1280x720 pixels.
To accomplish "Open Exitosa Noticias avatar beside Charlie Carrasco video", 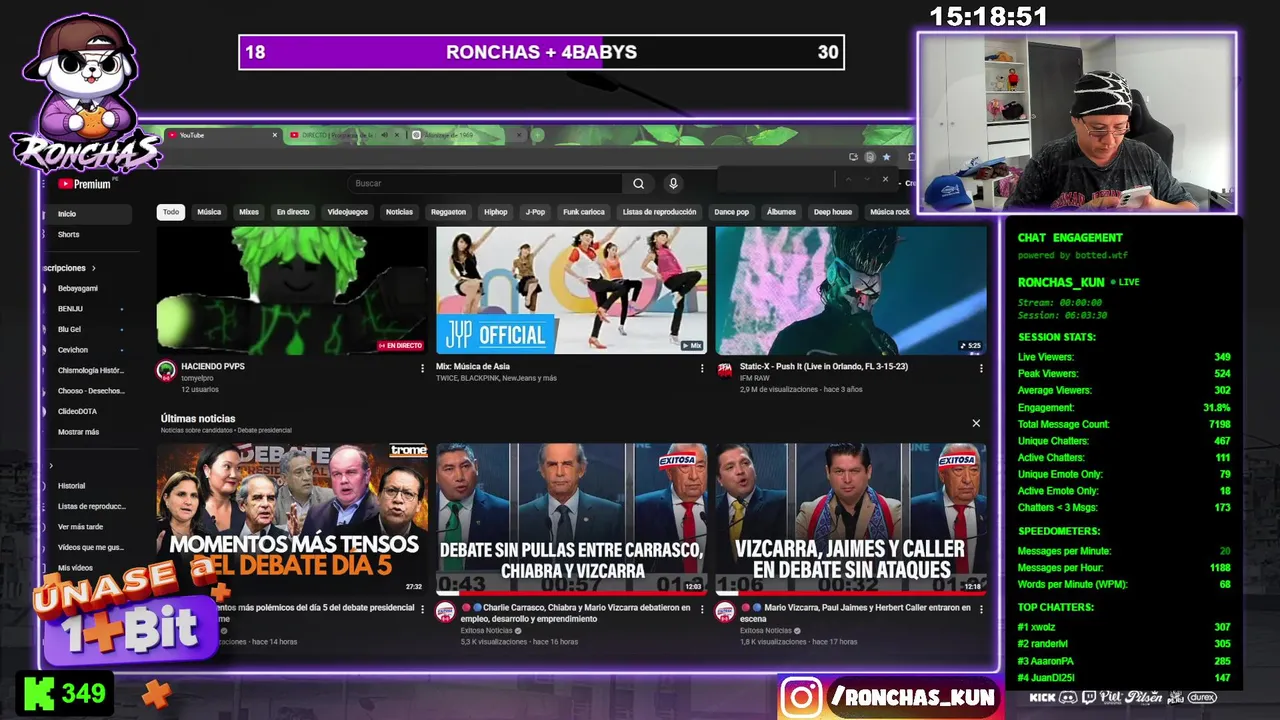I will tap(445, 613).
